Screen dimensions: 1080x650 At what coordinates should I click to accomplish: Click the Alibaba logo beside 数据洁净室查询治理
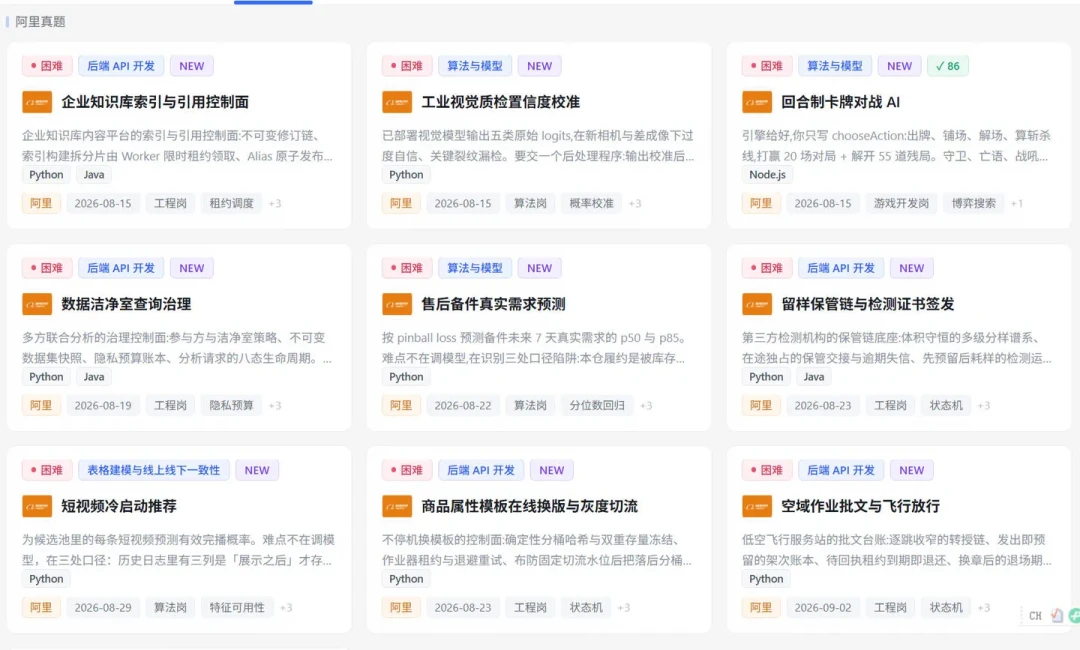[x=37, y=304]
